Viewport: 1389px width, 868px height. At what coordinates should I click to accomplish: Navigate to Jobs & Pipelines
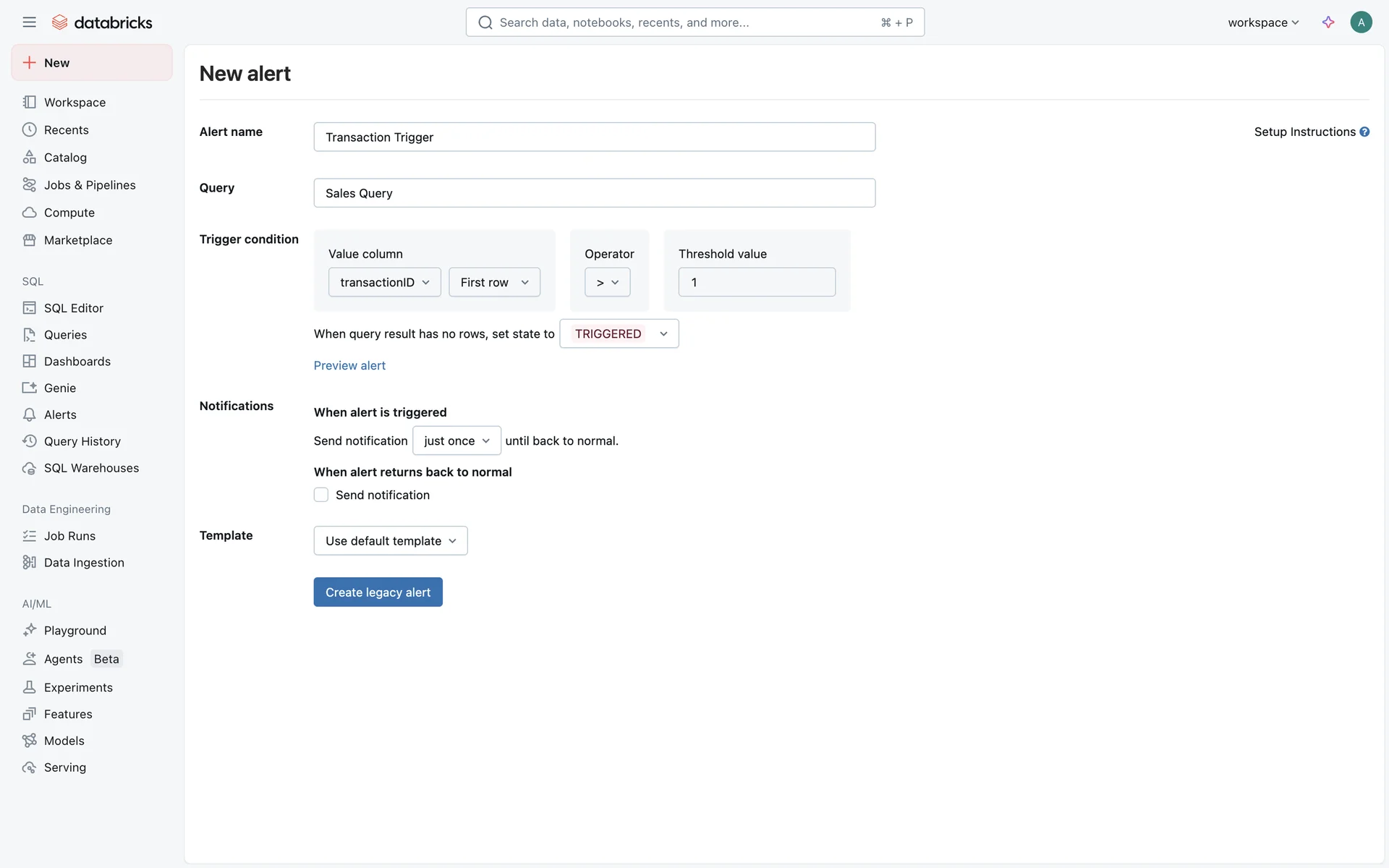tap(90, 185)
